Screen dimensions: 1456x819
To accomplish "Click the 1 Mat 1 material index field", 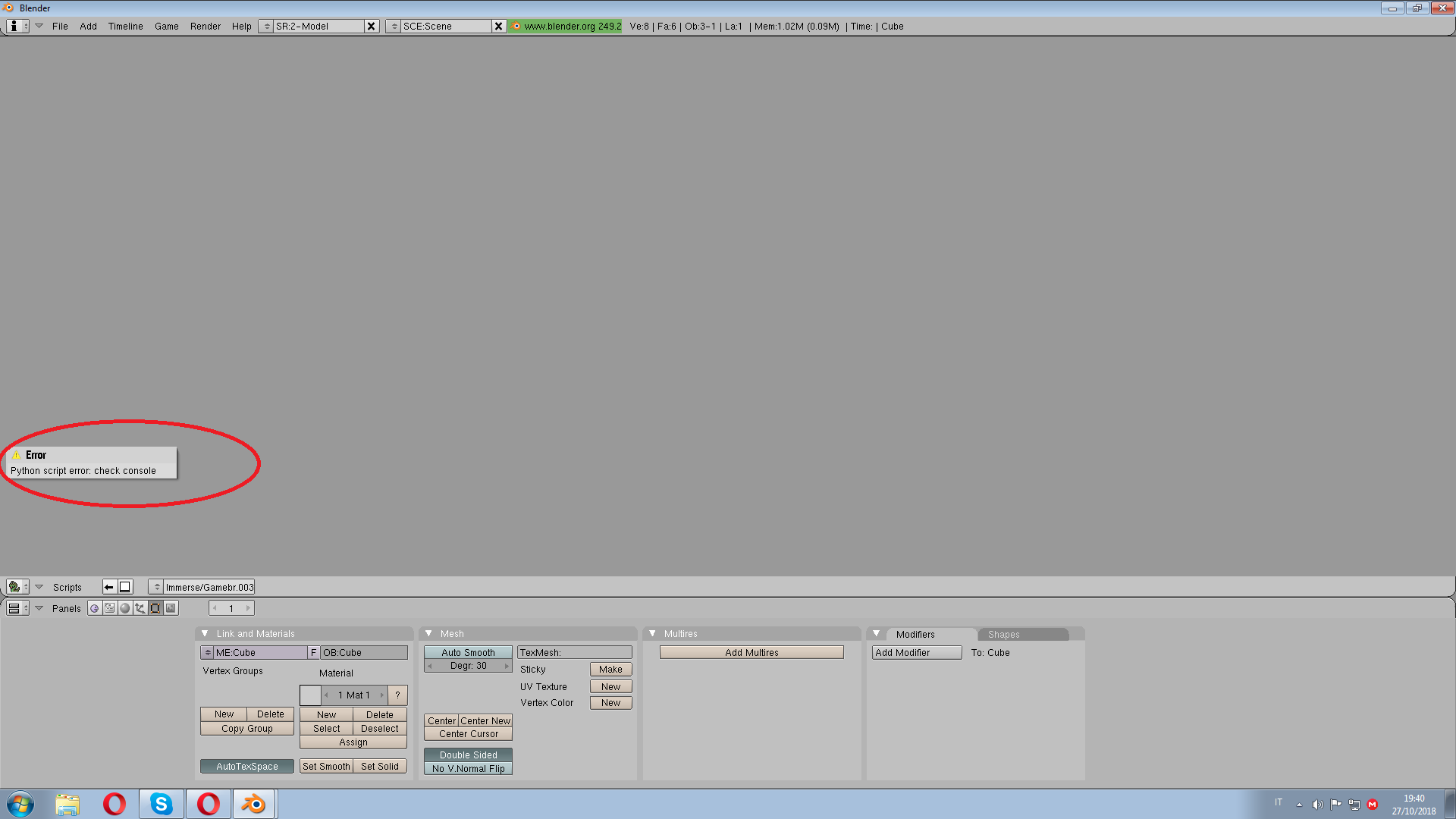I will [354, 695].
